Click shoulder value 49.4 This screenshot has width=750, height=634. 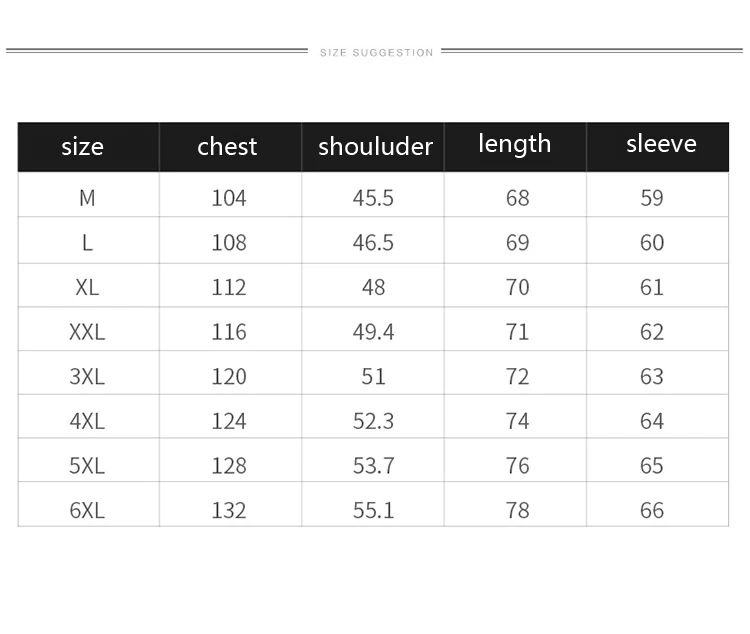tap(373, 332)
